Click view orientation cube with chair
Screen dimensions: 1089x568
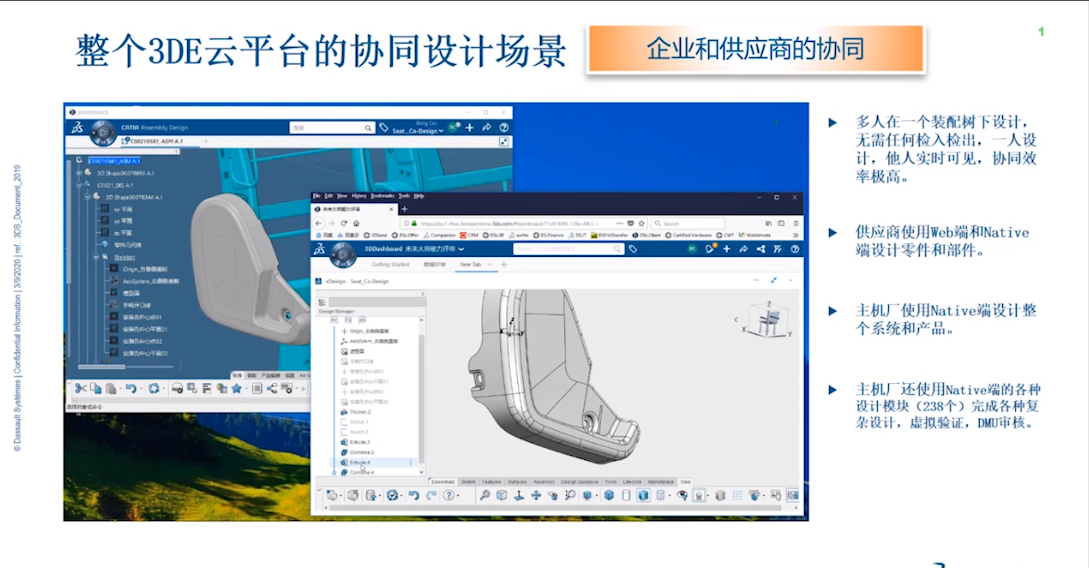(767, 321)
